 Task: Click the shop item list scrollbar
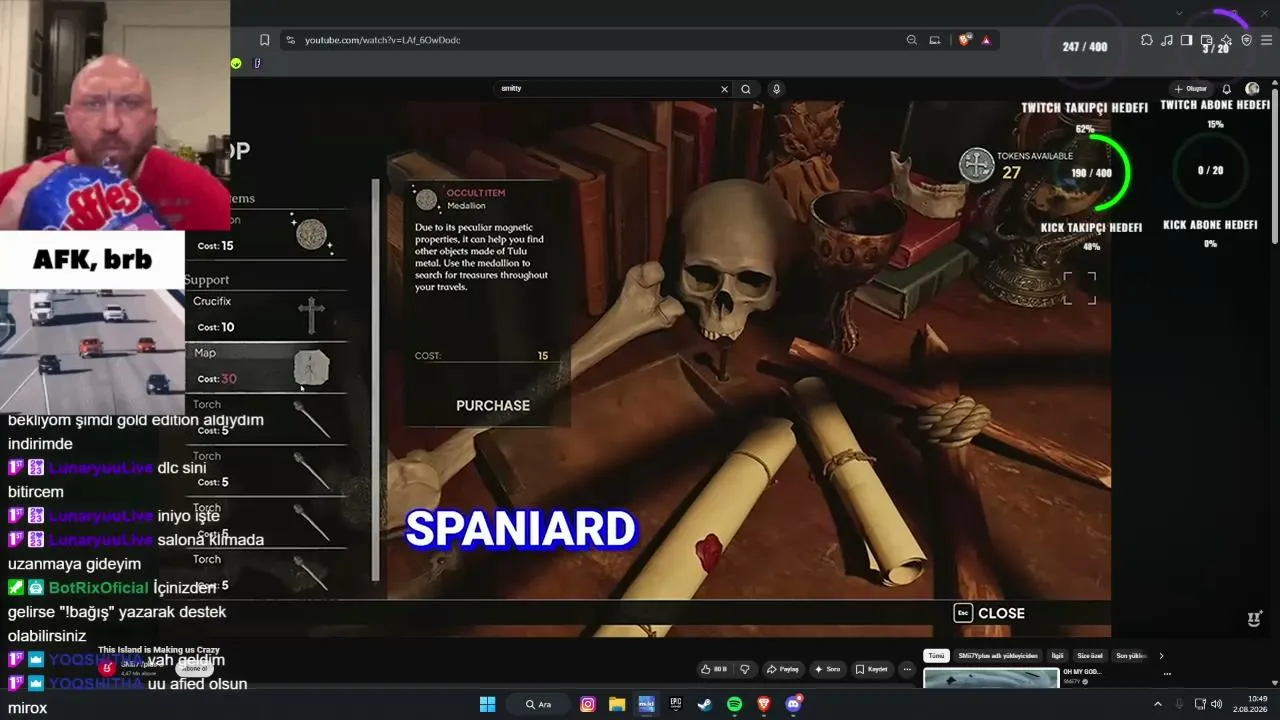click(x=375, y=380)
